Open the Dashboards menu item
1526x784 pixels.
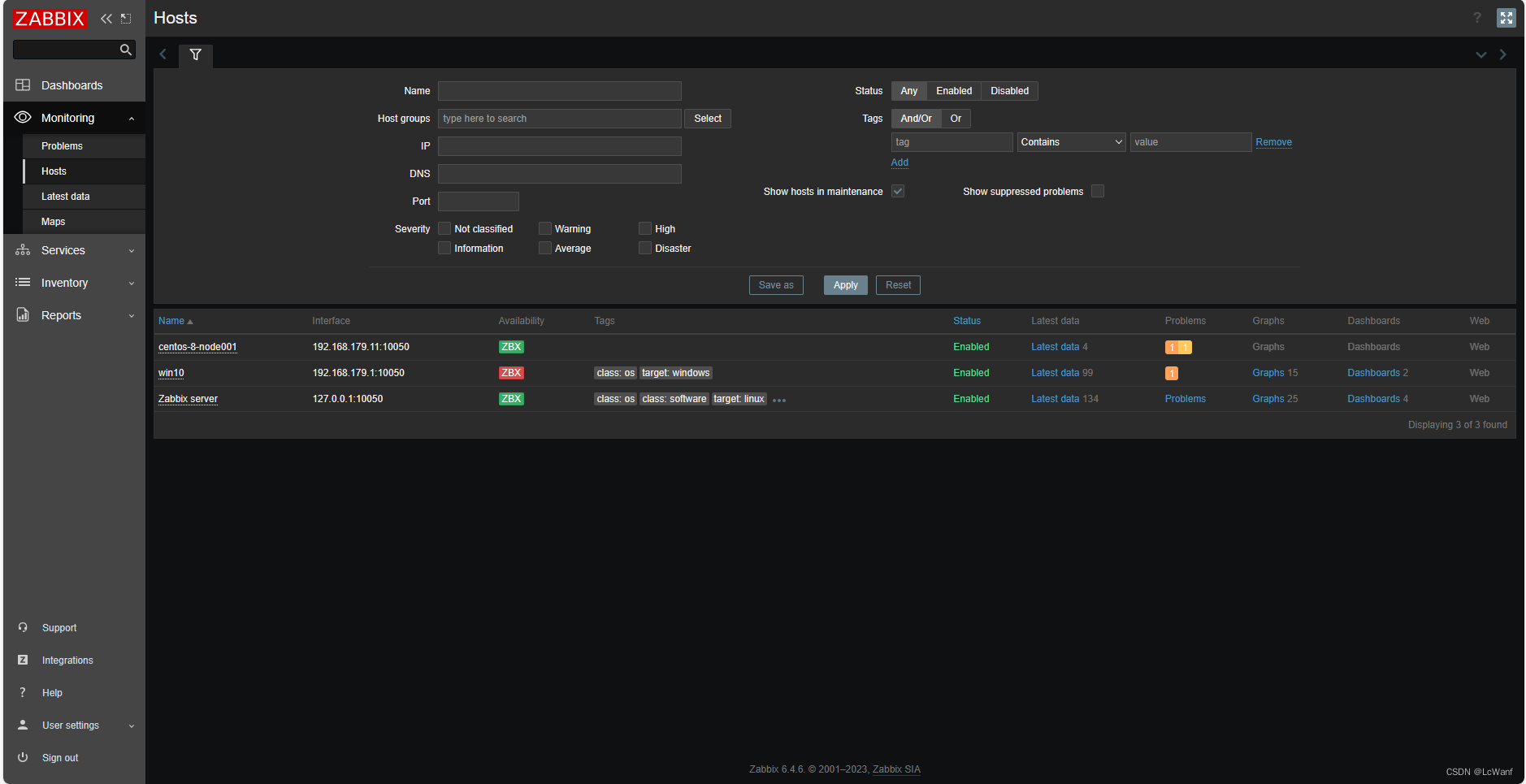tap(74, 85)
